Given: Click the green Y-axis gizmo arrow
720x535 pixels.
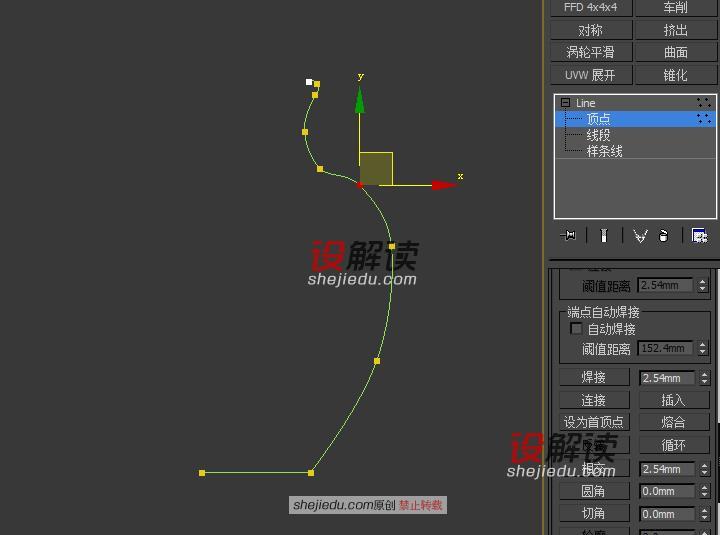Looking at the screenshot, I should (360, 101).
